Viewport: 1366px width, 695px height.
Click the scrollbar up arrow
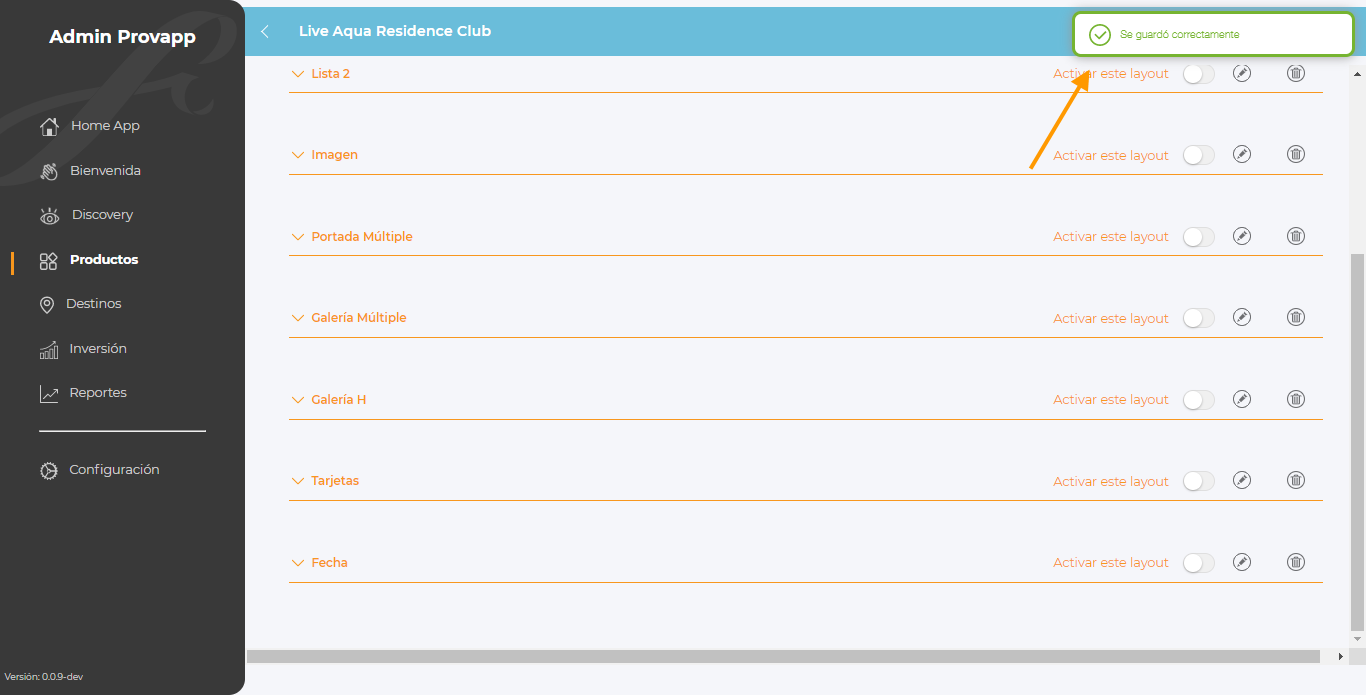tap(1358, 75)
